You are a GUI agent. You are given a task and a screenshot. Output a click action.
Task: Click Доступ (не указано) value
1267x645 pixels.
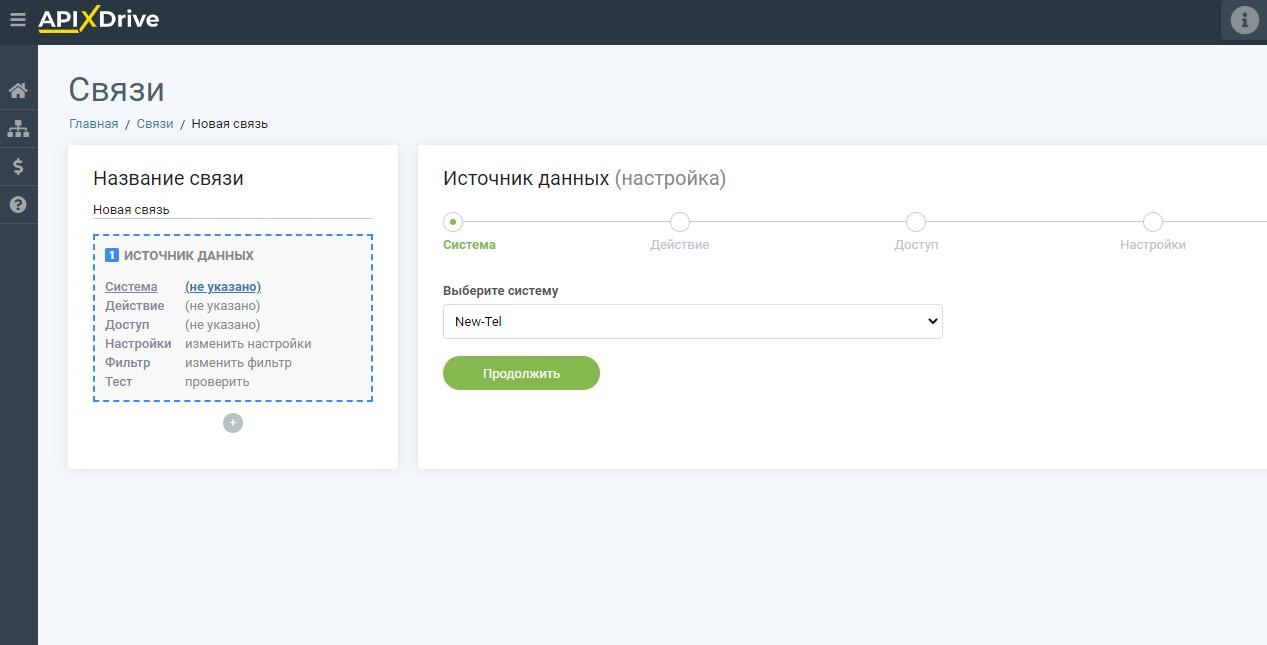(223, 325)
